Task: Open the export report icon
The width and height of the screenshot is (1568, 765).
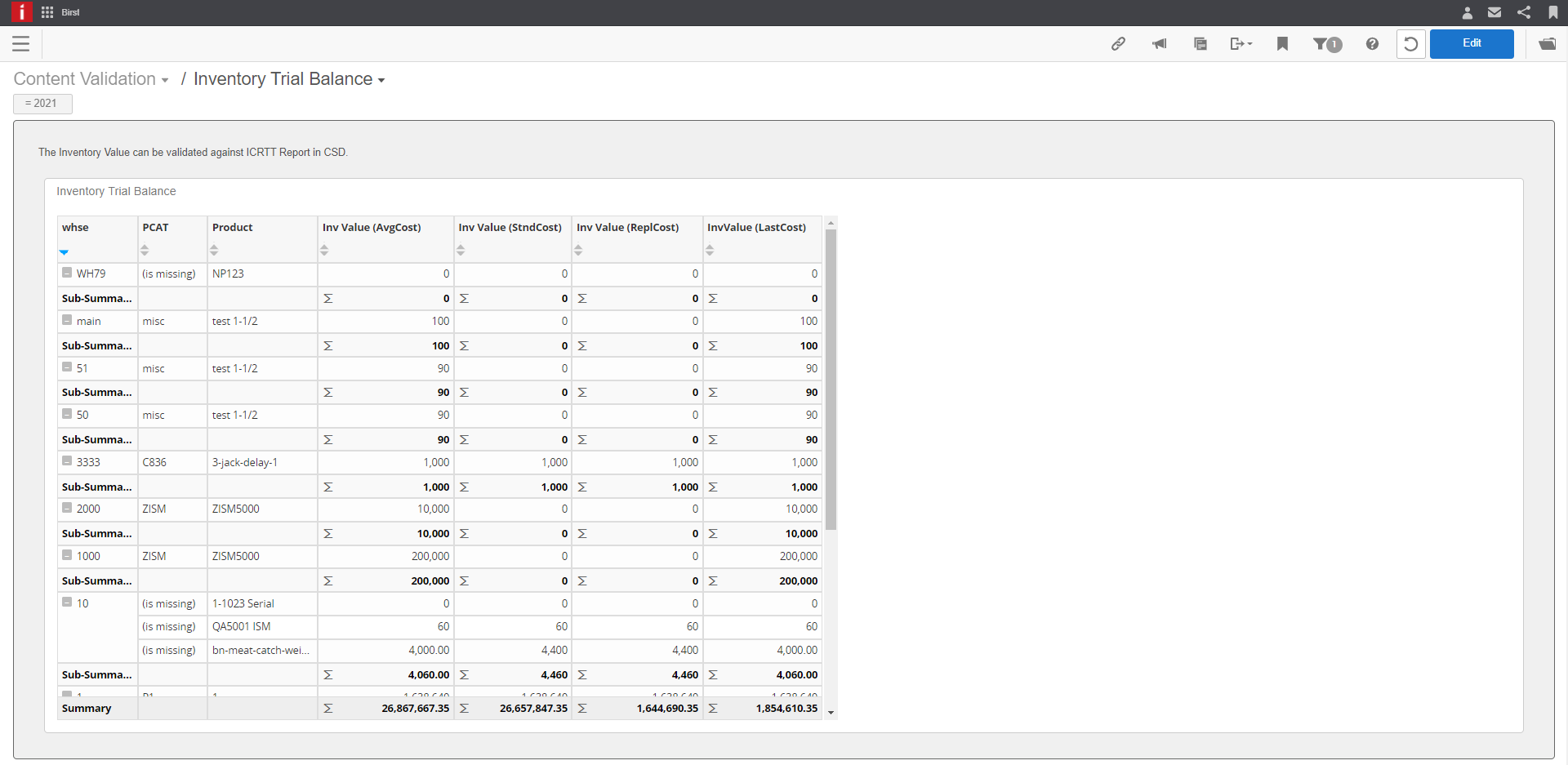Action: 1236,43
